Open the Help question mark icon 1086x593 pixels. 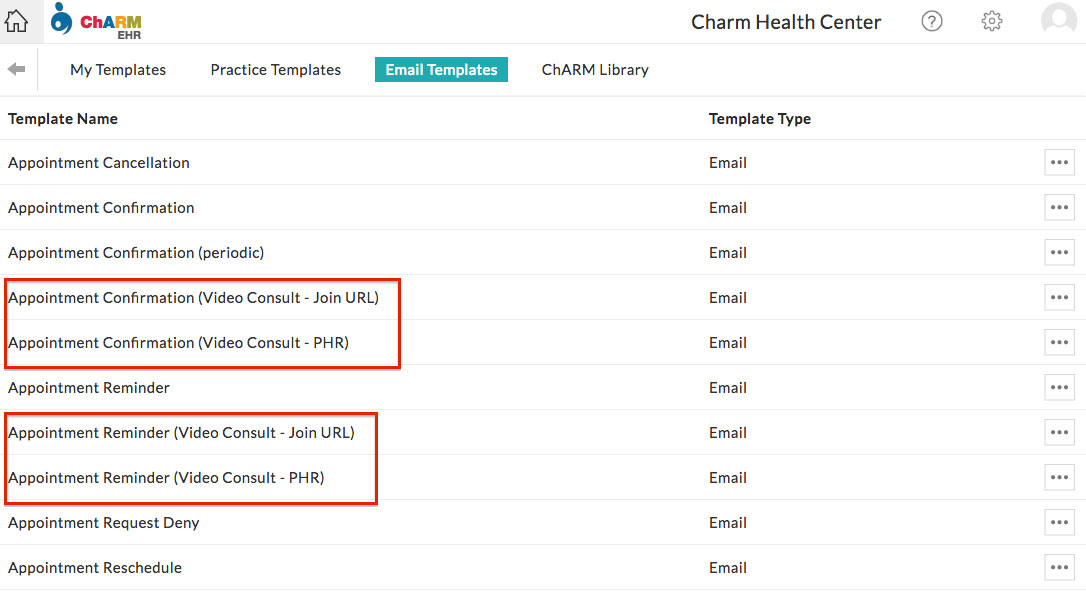click(x=931, y=20)
